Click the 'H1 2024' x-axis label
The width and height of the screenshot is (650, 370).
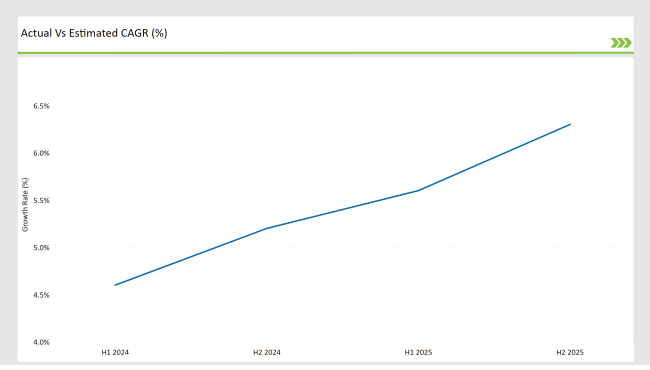click(x=115, y=353)
